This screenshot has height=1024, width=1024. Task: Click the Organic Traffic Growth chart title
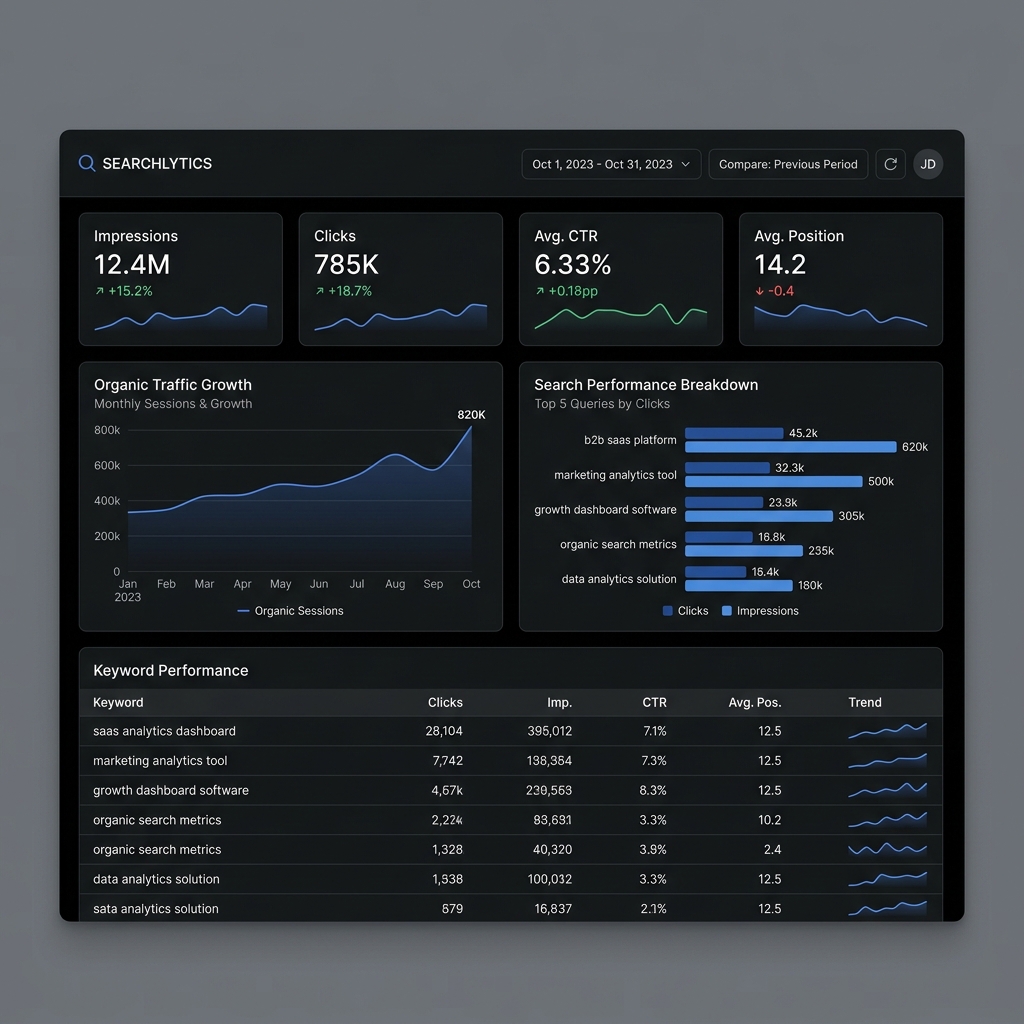point(172,385)
